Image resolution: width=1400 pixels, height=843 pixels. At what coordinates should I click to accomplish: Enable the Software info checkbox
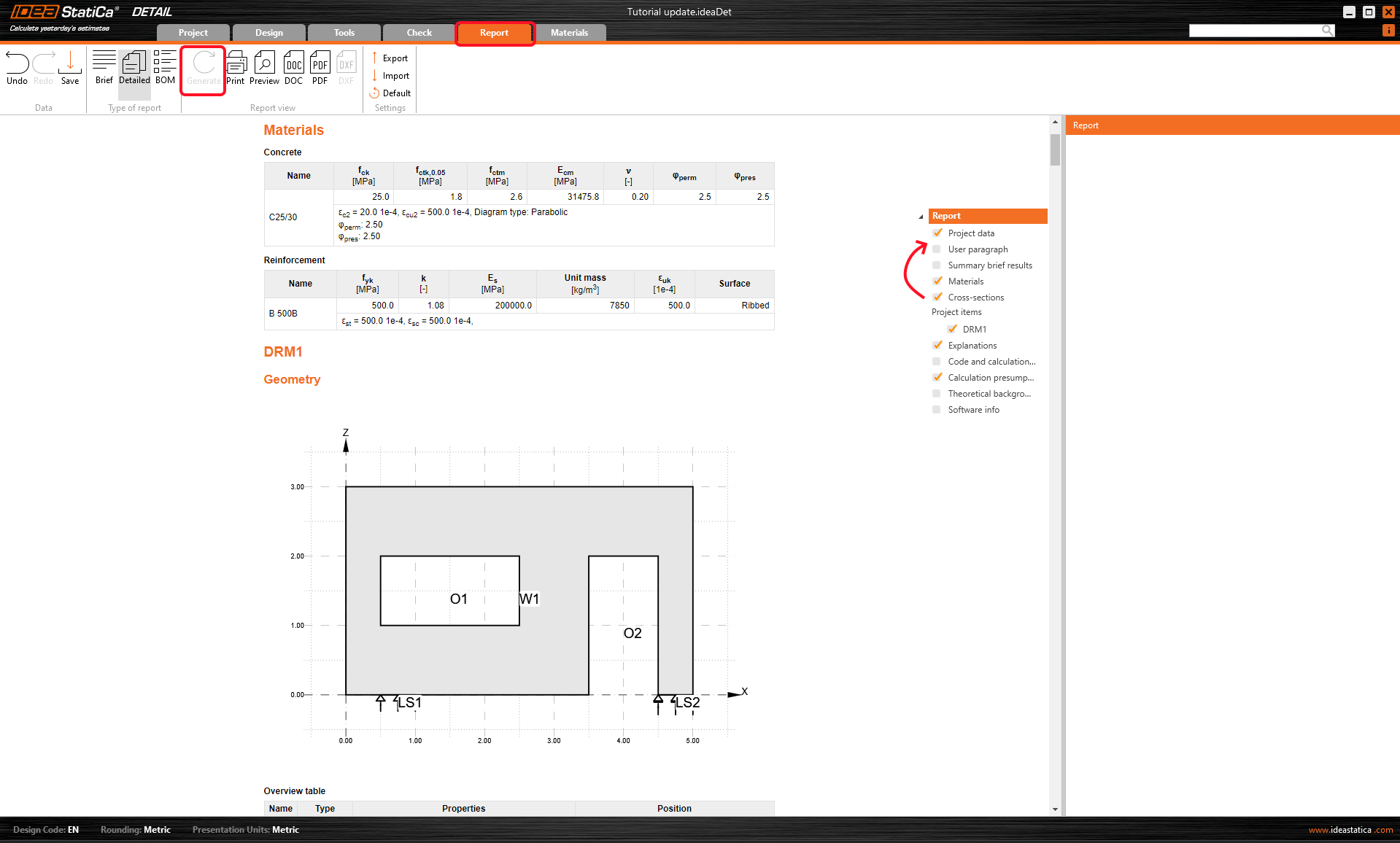(937, 410)
